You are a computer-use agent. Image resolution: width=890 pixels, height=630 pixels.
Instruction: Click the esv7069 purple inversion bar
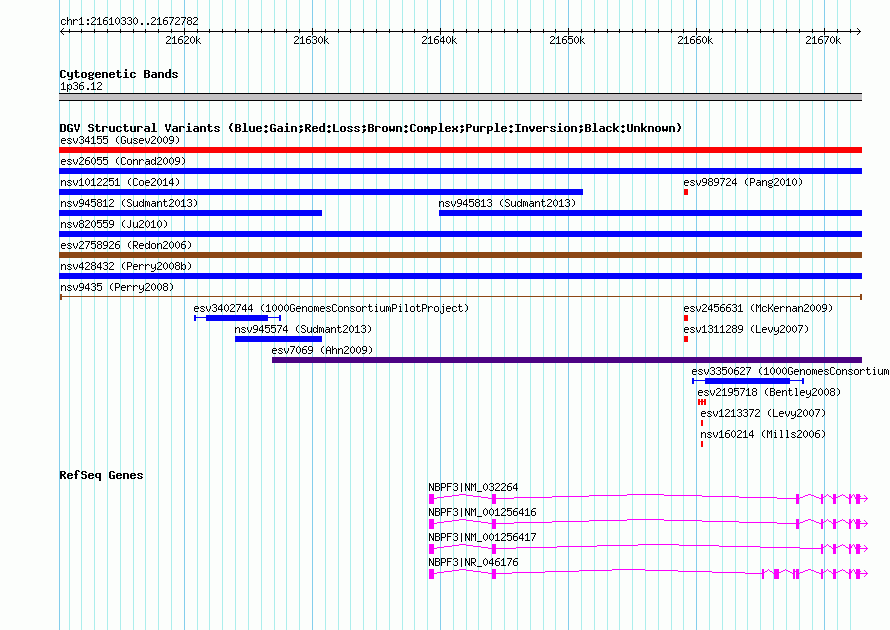[567, 360]
